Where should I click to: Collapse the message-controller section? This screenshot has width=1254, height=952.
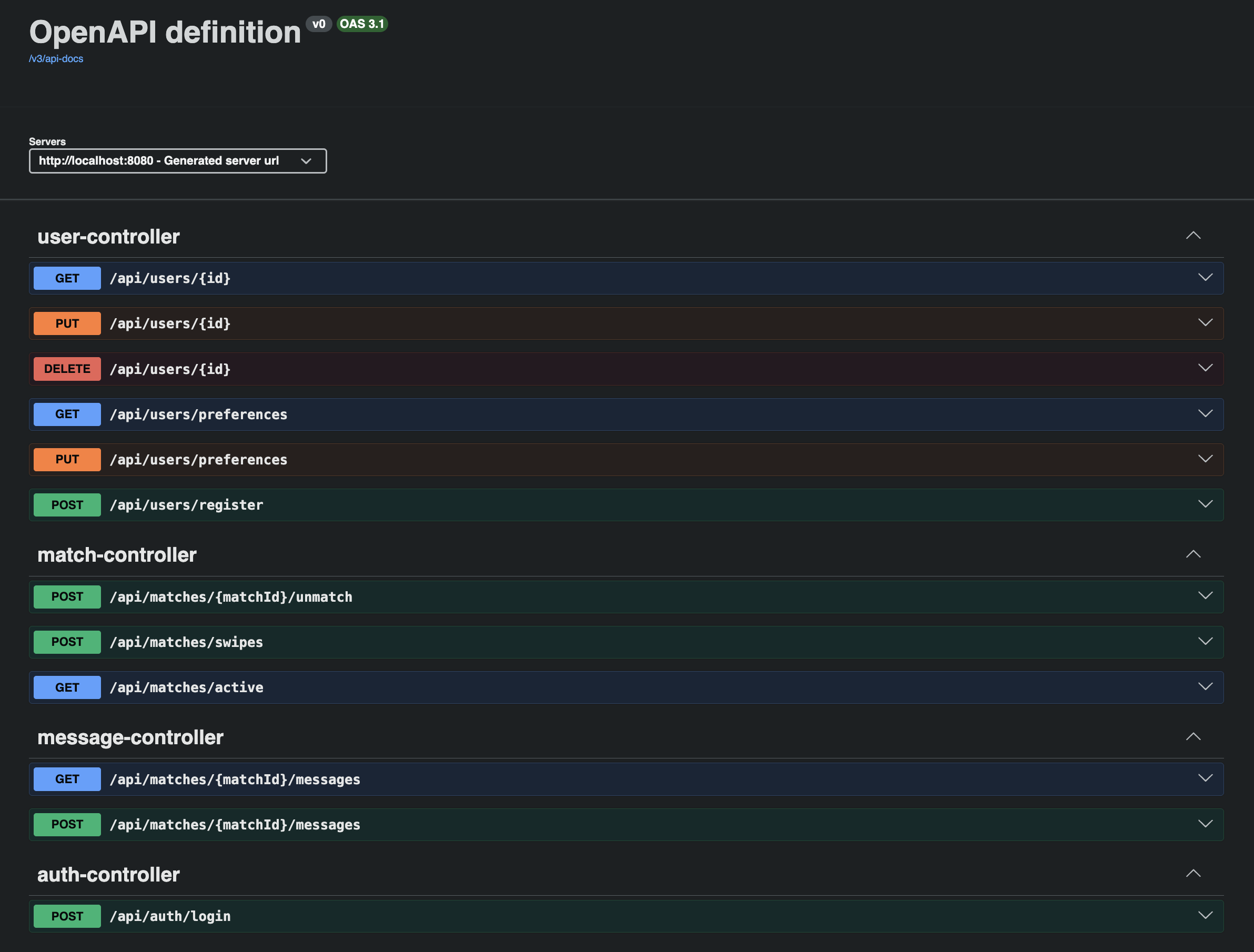[x=1194, y=736]
